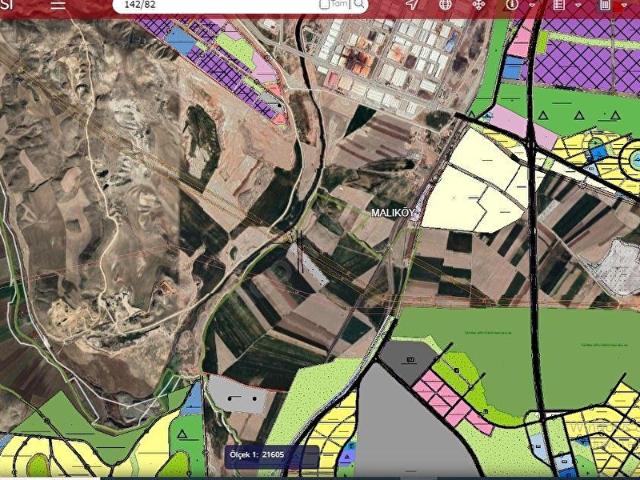
Task: Toggle the 'Tam' checkbox in search bar
Action: (x=325, y=5)
